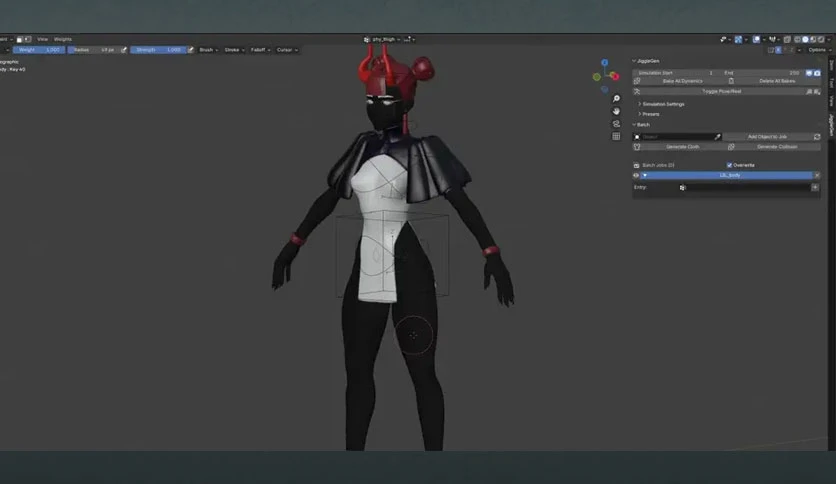Click the Simulation Start frame field
The image size is (836, 484).
click(x=674, y=72)
